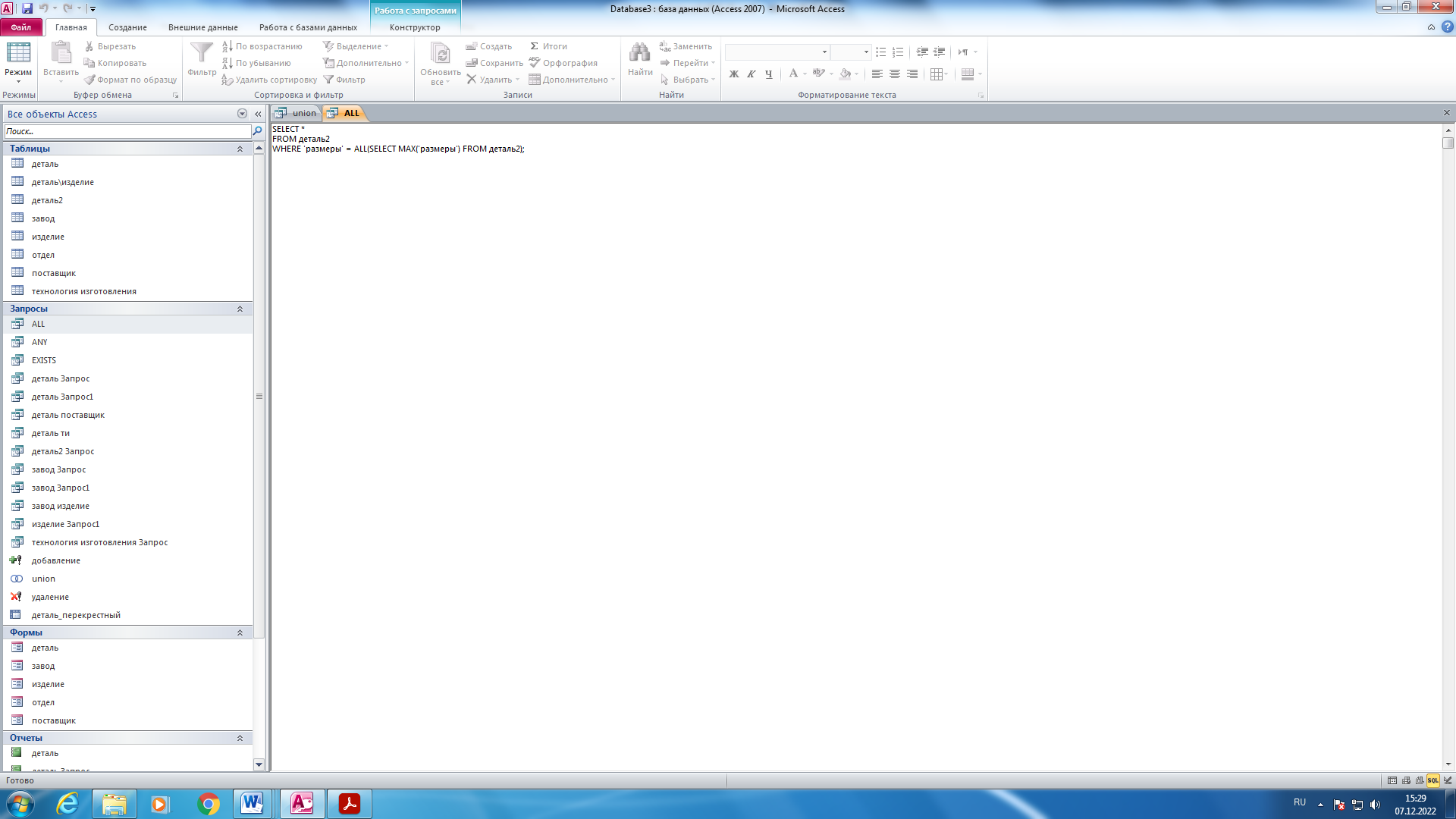Viewport: 1456px width, 819px height.
Task: Open font color dropdown arrow
Action: click(805, 74)
